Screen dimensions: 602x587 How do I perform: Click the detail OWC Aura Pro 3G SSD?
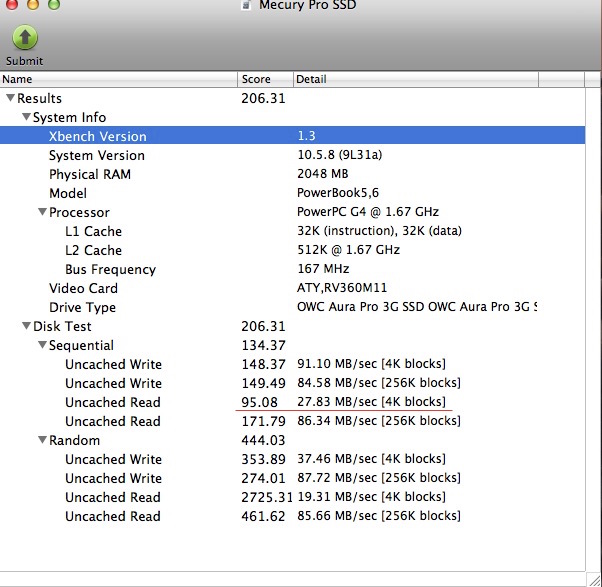tap(417, 307)
